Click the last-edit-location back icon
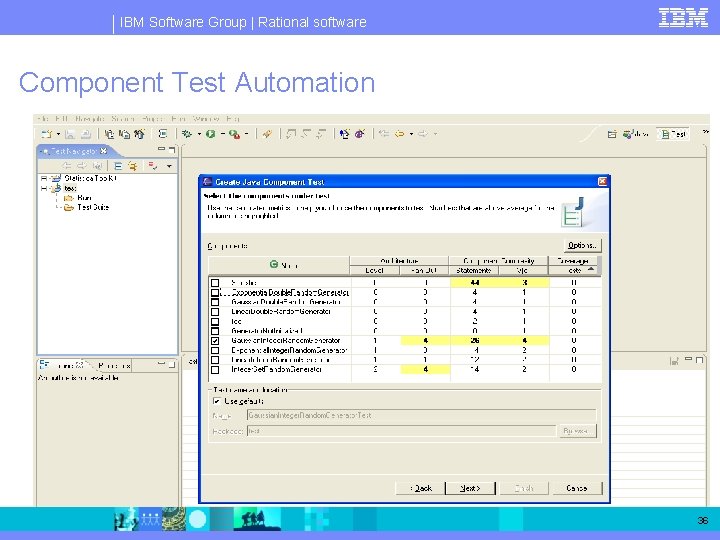 click(x=384, y=134)
